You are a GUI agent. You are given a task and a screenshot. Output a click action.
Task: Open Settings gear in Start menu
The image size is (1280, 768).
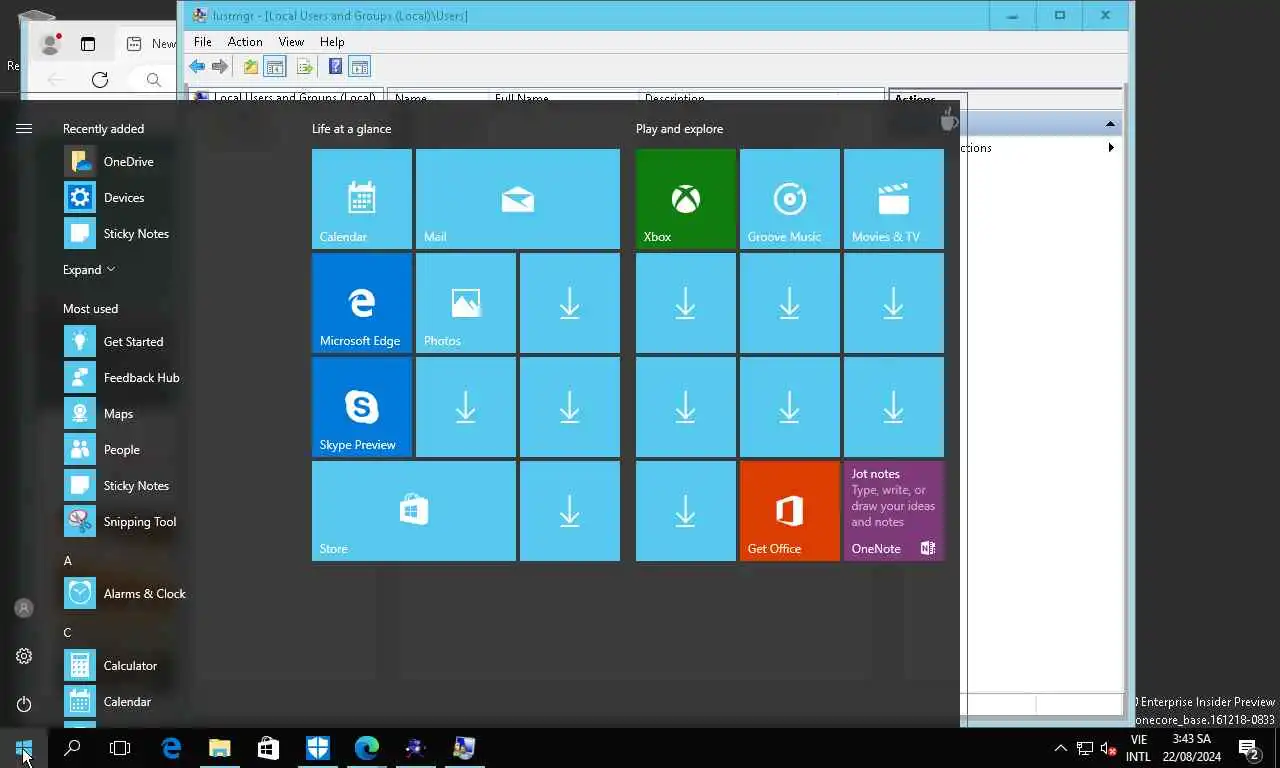pyautogui.click(x=24, y=656)
